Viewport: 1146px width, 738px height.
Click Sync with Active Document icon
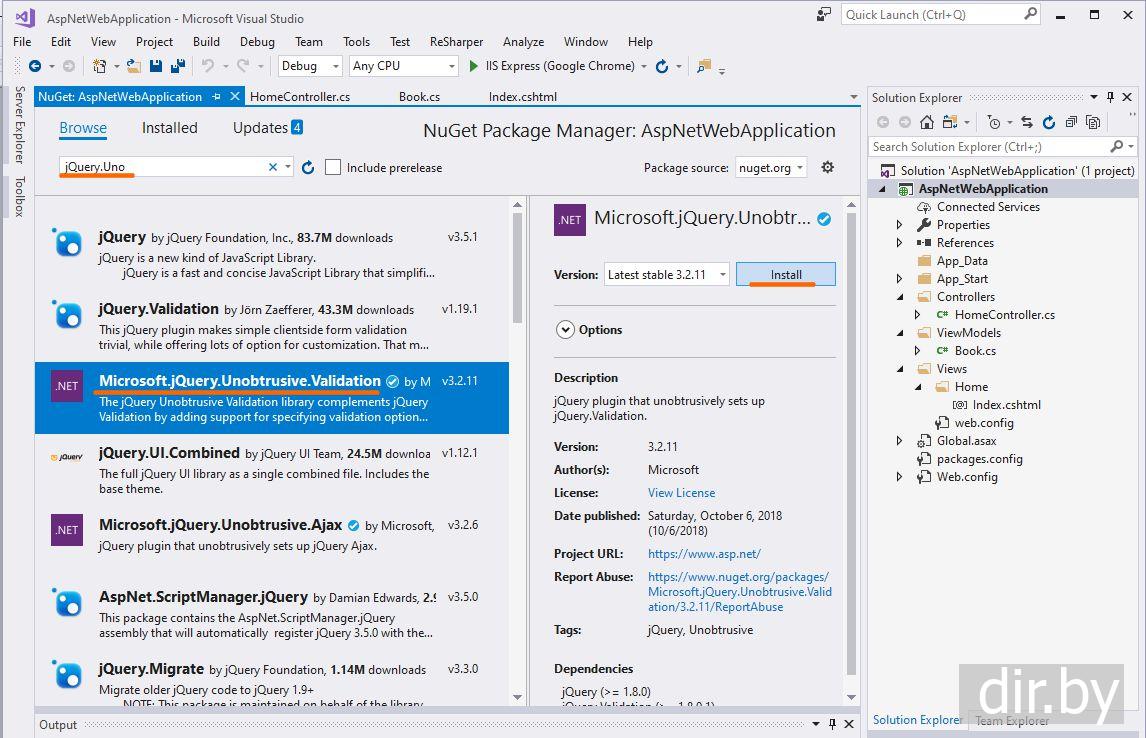click(x=1026, y=122)
